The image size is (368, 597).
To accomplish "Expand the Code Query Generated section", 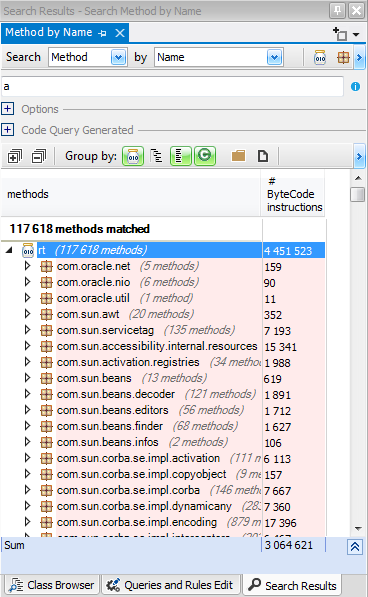I will (x=8, y=130).
